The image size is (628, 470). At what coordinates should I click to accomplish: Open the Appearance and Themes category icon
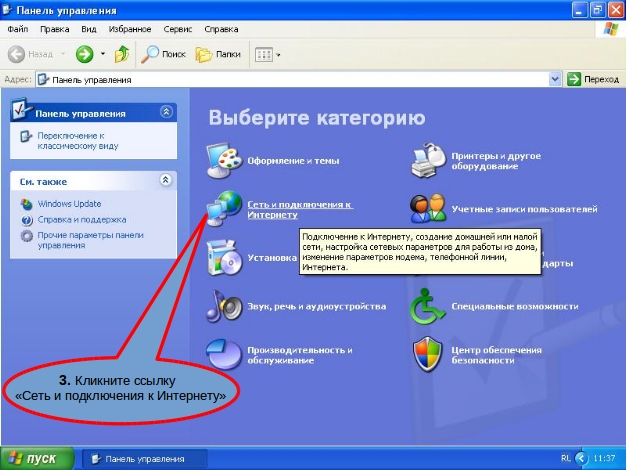click(224, 161)
